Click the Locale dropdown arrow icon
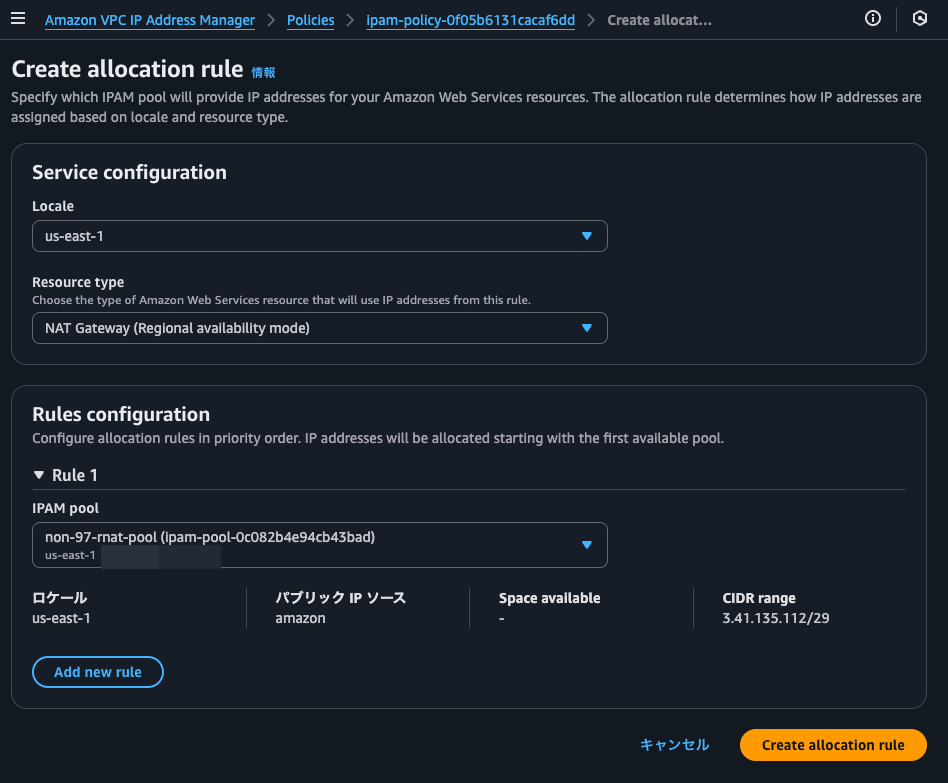 point(587,236)
